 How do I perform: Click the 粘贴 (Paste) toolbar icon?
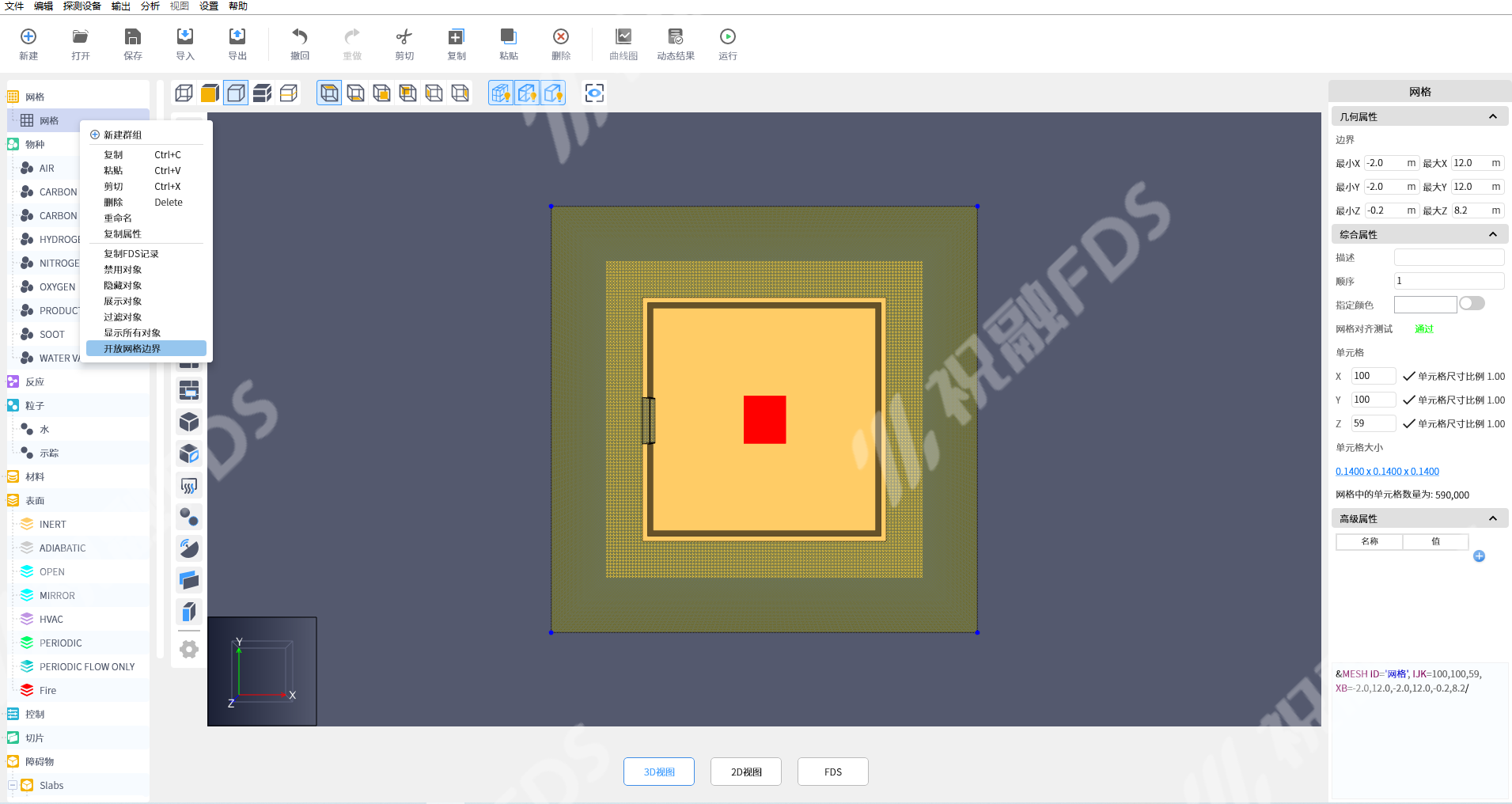point(509,36)
